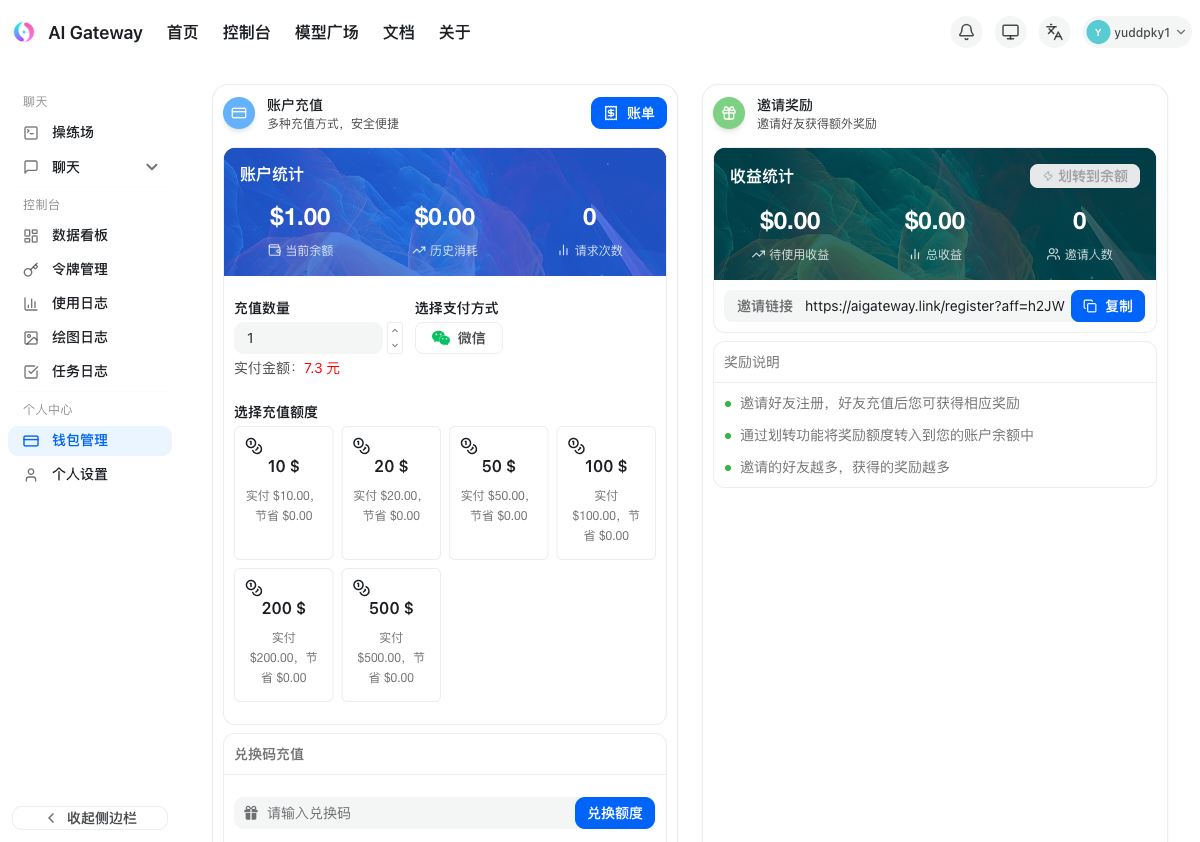Viewport: 1200px width, 842px height.
Task: Increase 充值数量 with up arrow
Action: point(395,330)
